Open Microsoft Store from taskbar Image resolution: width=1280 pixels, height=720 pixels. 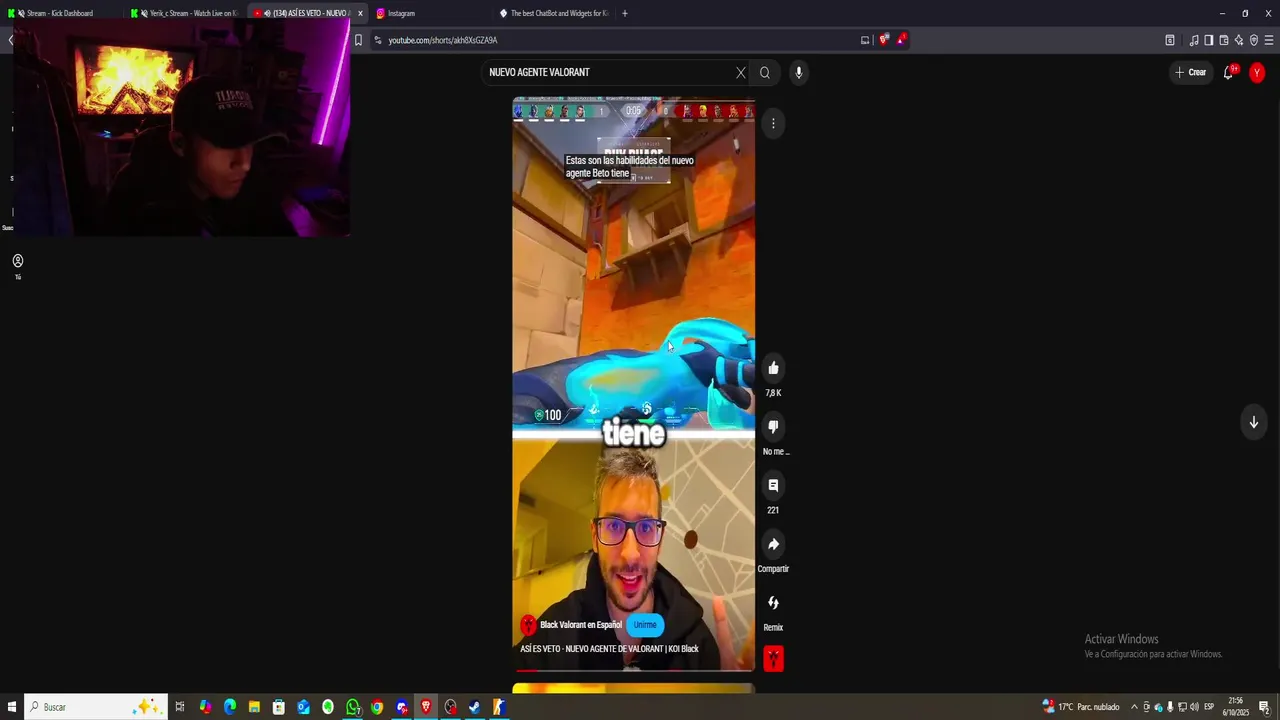[x=279, y=707]
